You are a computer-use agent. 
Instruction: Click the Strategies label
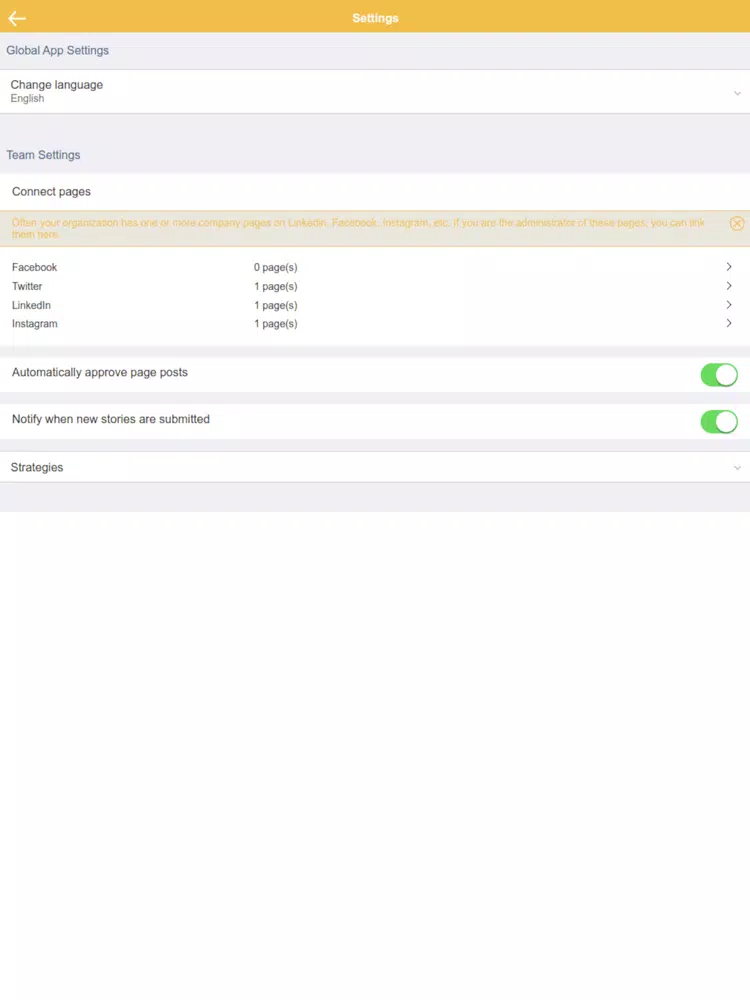coord(37,467)
